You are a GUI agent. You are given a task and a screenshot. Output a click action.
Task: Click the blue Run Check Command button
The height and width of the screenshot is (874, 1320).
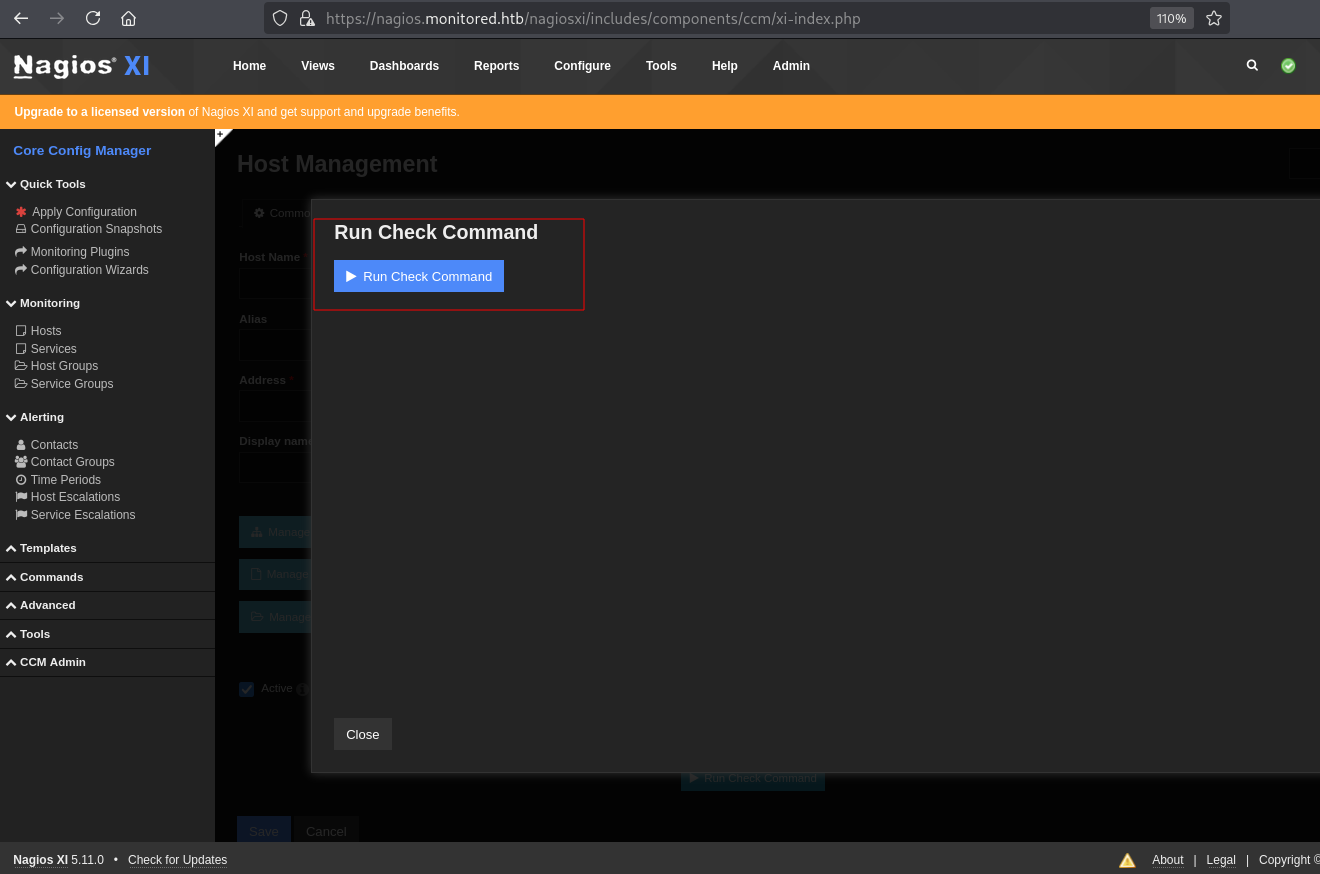point(419,276)
